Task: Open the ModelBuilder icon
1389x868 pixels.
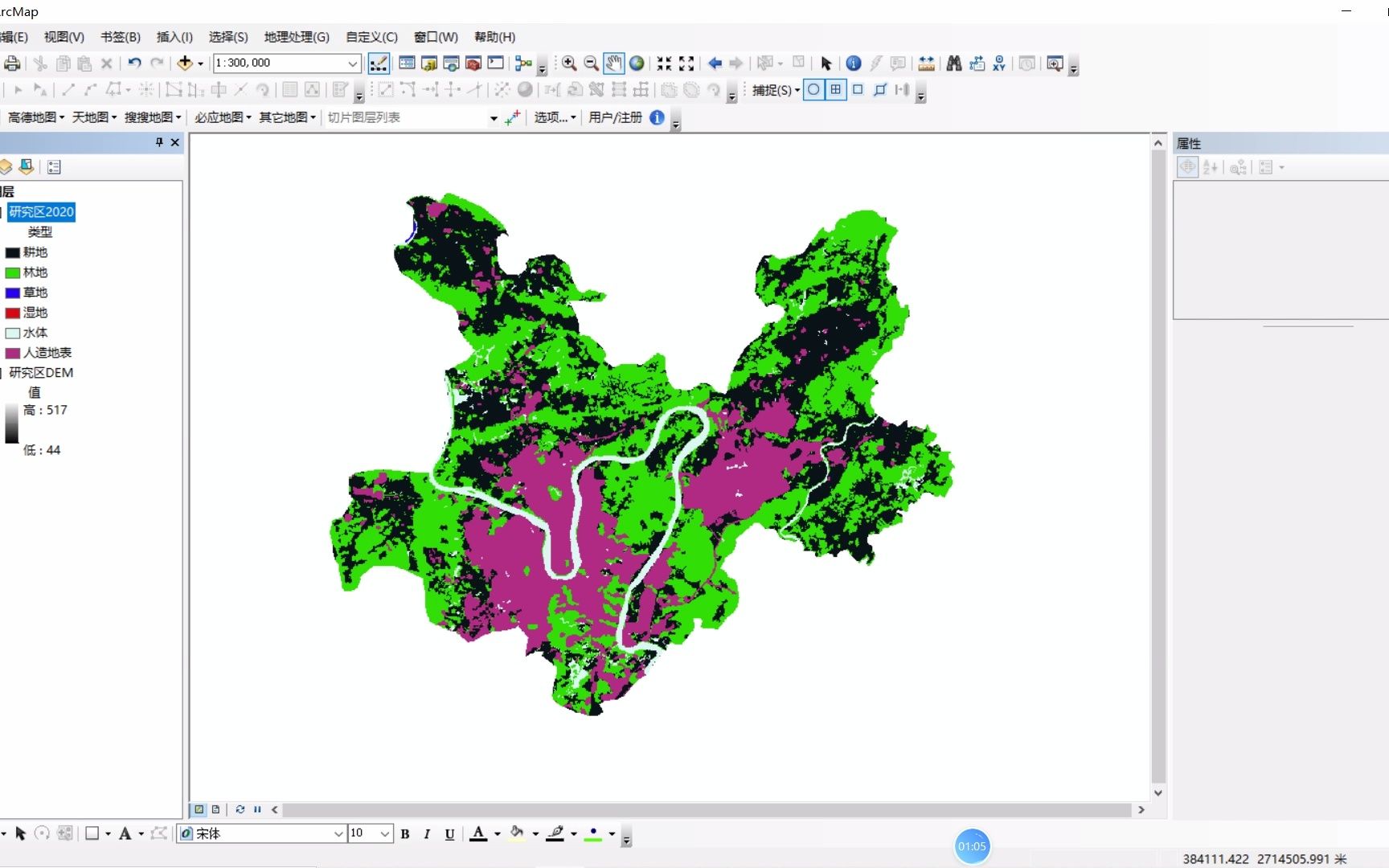Action: [x=523, y=63]
